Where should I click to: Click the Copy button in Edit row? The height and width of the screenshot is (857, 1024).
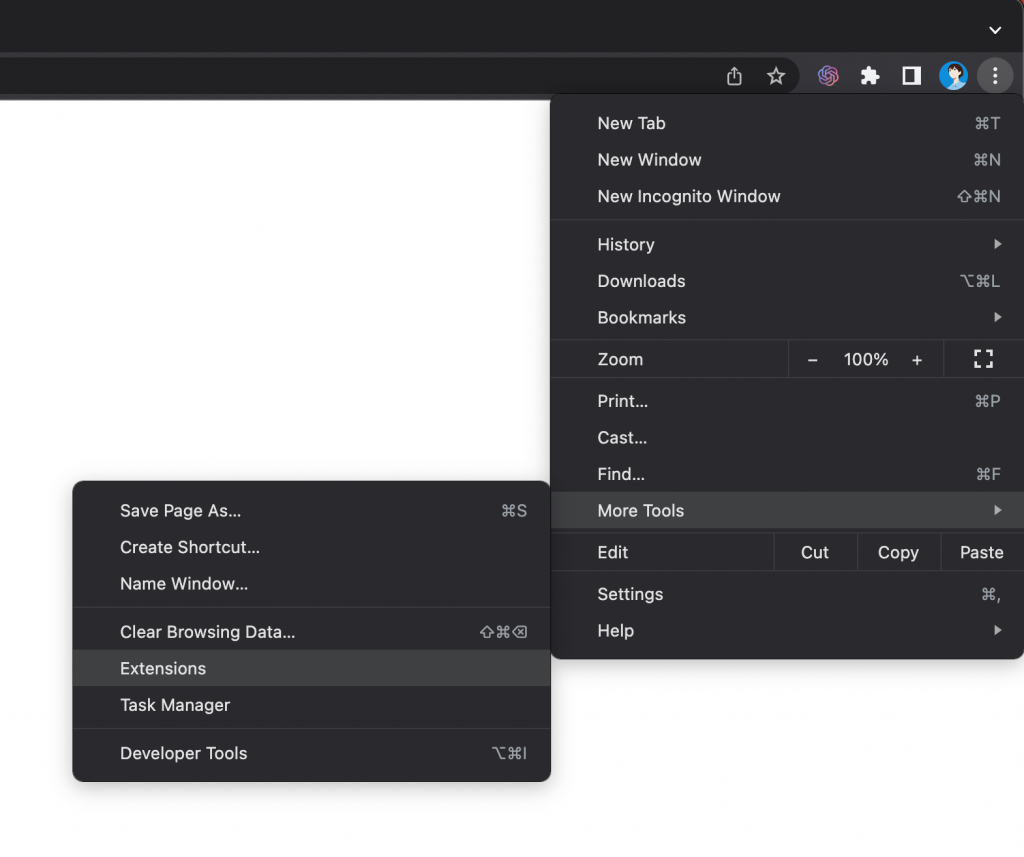point(898,553)
